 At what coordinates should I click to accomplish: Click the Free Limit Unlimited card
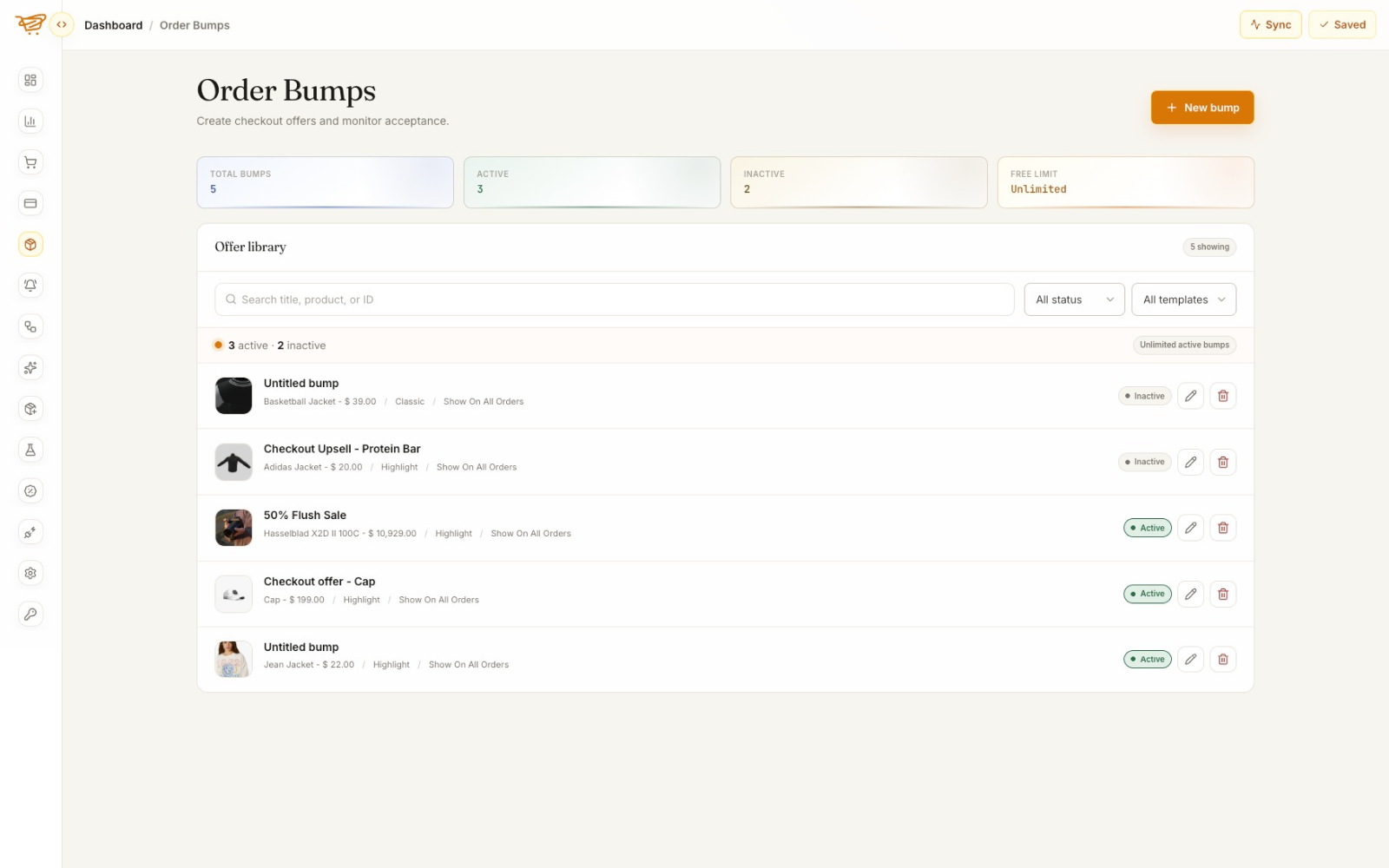[x=1125, y=182]
